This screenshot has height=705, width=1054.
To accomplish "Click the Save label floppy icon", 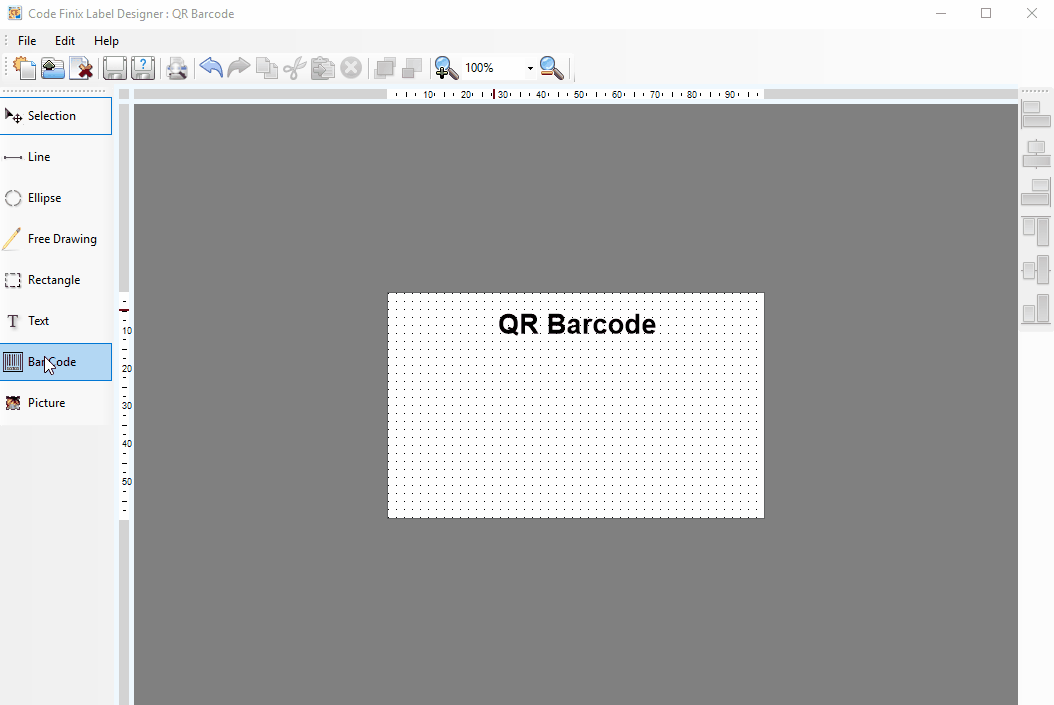I will point(115,68).
